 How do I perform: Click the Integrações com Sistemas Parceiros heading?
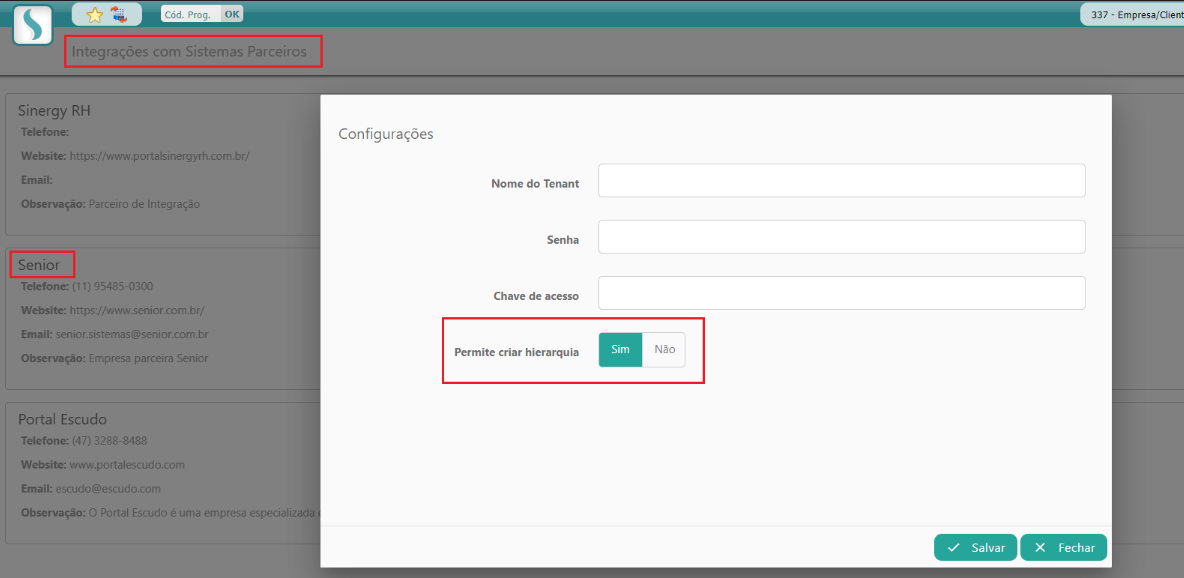[190, 52]
